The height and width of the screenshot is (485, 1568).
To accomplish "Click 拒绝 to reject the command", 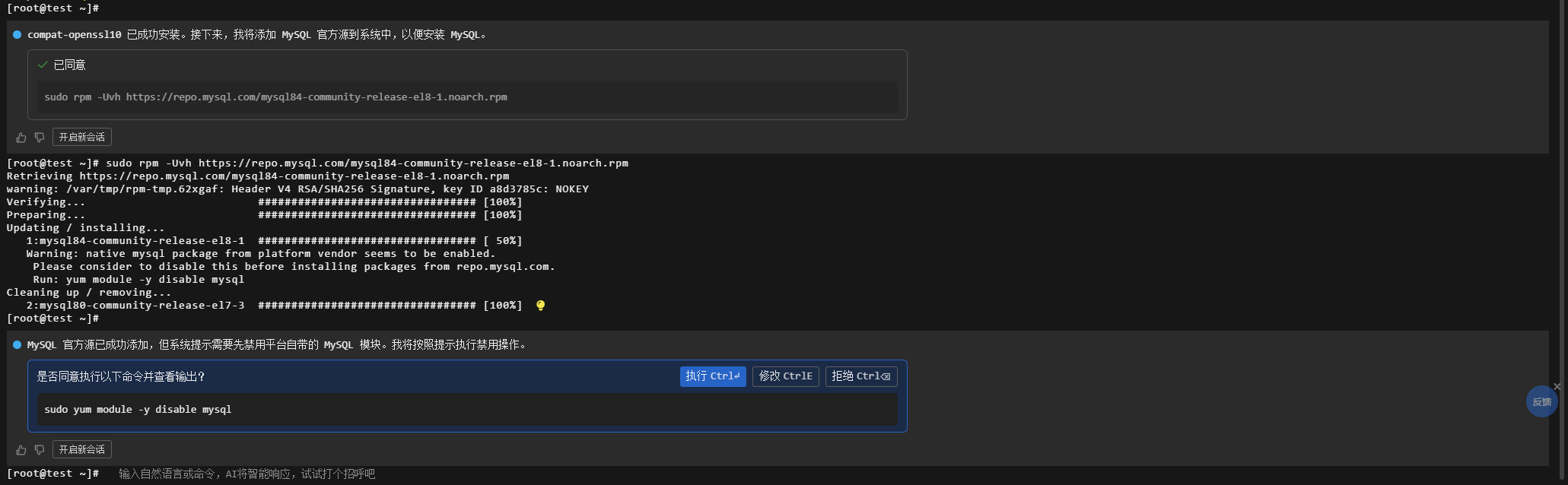I will tap(861, 376).
